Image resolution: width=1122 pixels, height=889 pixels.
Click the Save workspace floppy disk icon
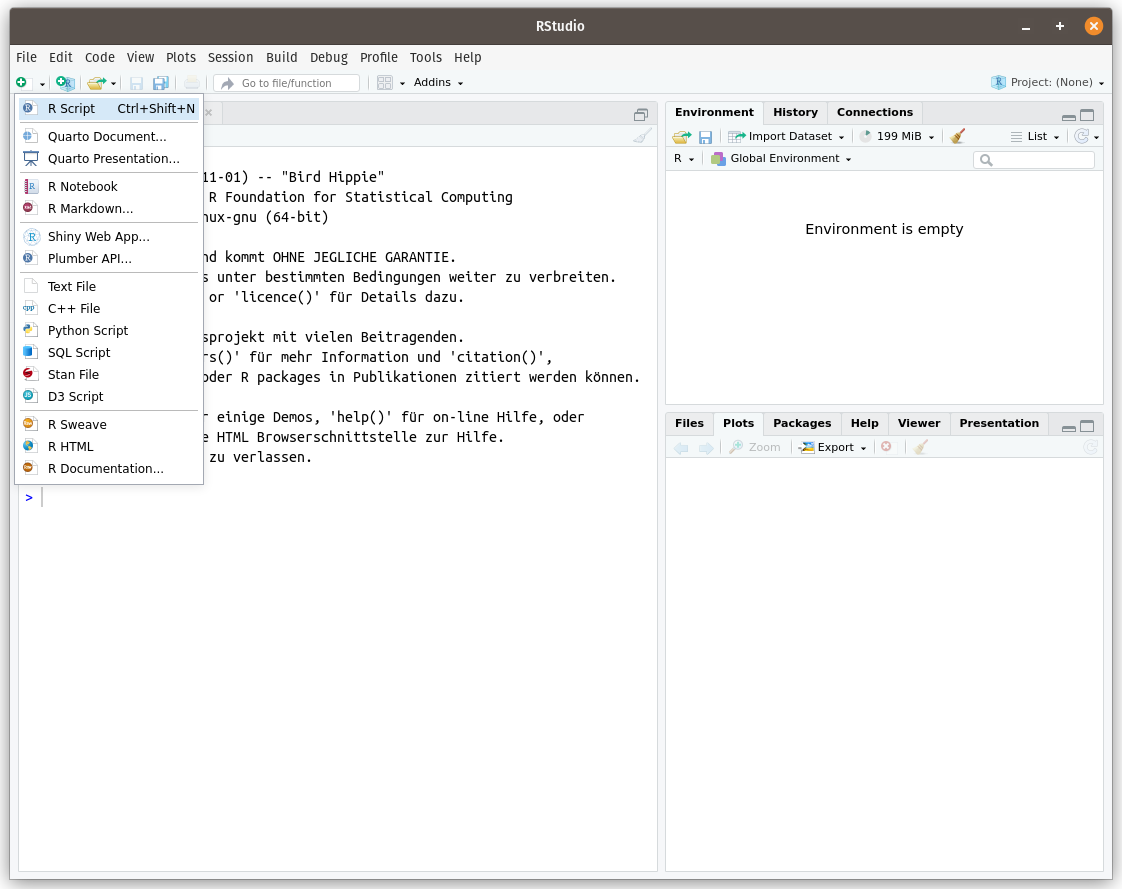pyautogui.click(x=705, y=137)
